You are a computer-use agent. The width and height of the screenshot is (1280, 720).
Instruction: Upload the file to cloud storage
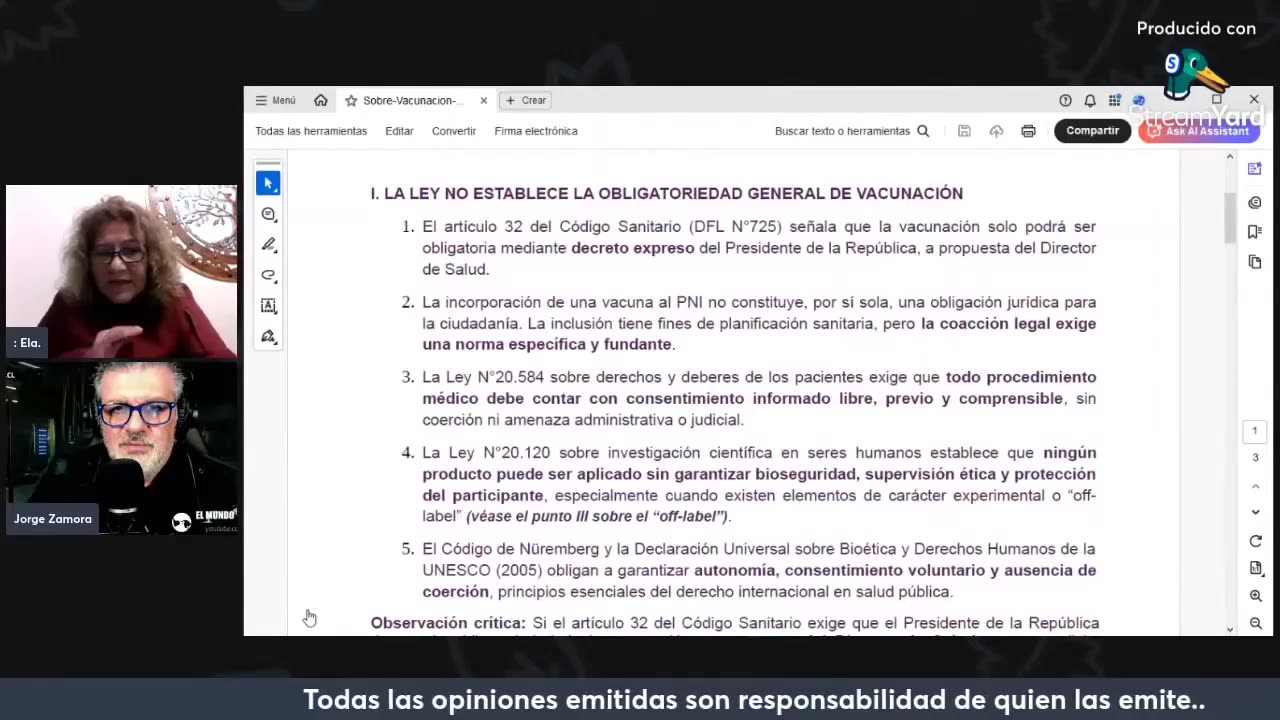996,131
